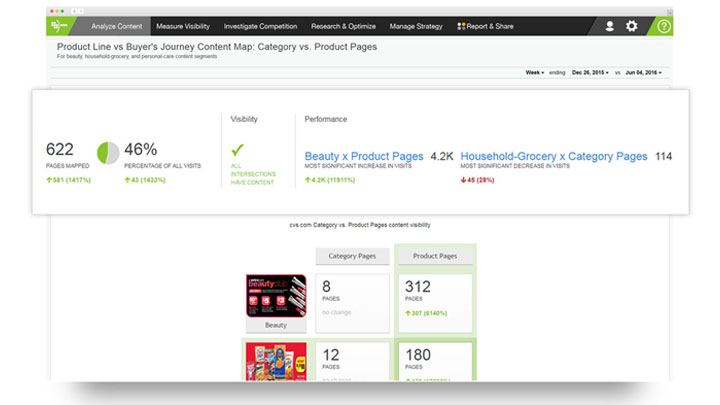Click the 114 visits decrease value
Screen dimensions: 720x405
click(x=664, y=156)
